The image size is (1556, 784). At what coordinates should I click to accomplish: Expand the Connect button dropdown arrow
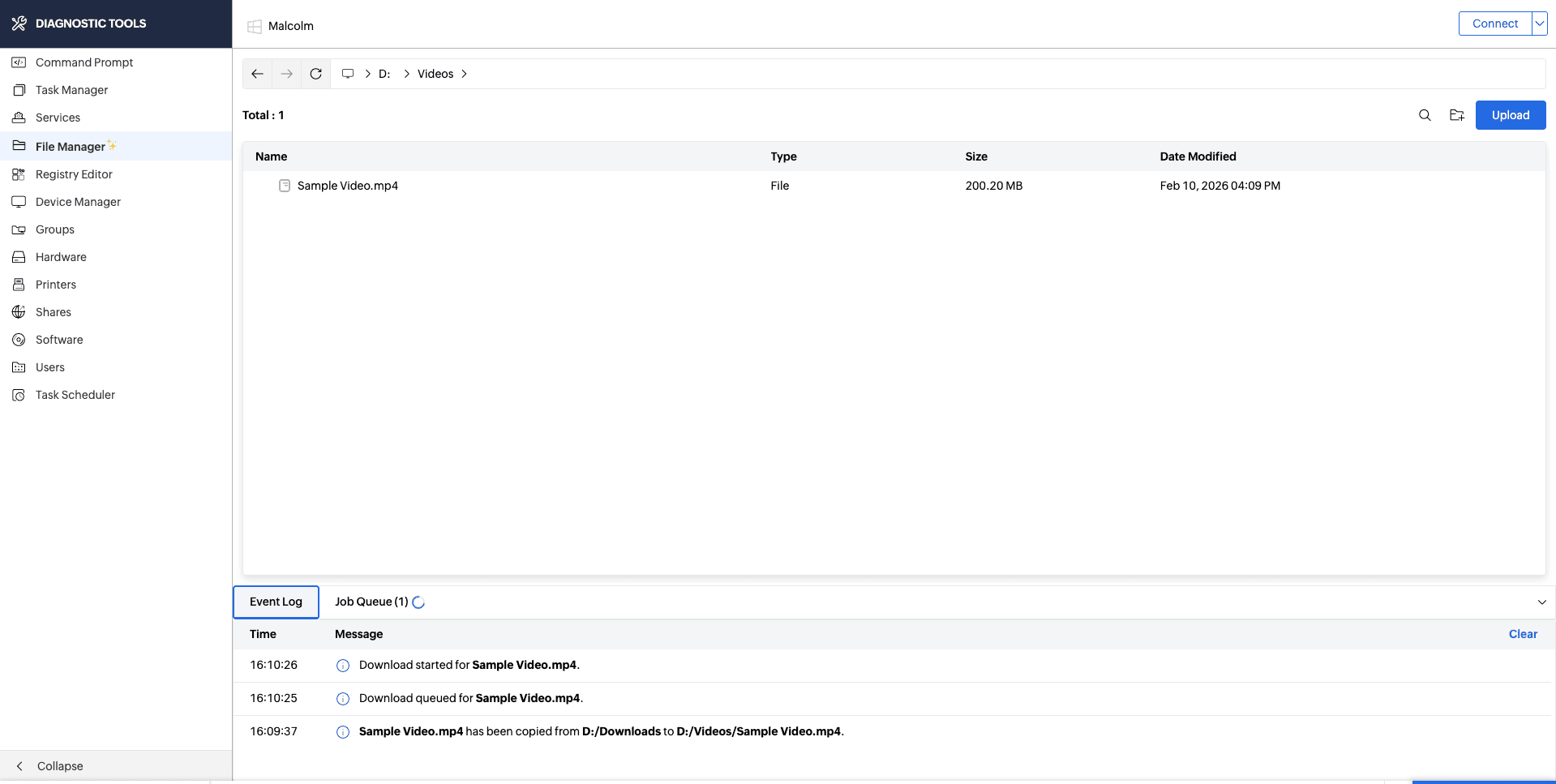coord(1539,24)
